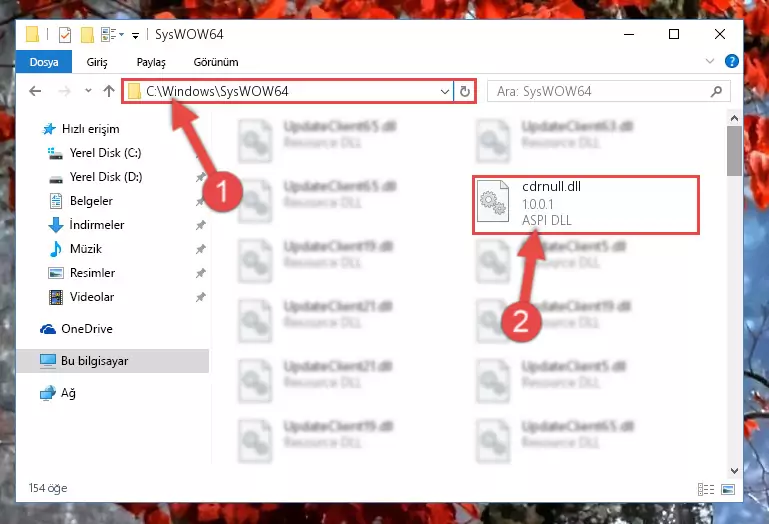Open the Paylaş ribbon tab
769x524 pixels.
point(151,62)
